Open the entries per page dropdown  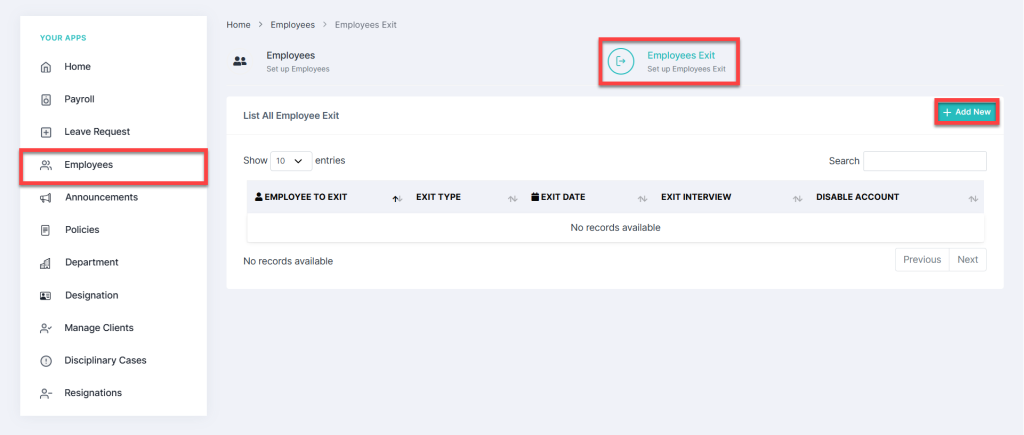click(x=290, y=160)
